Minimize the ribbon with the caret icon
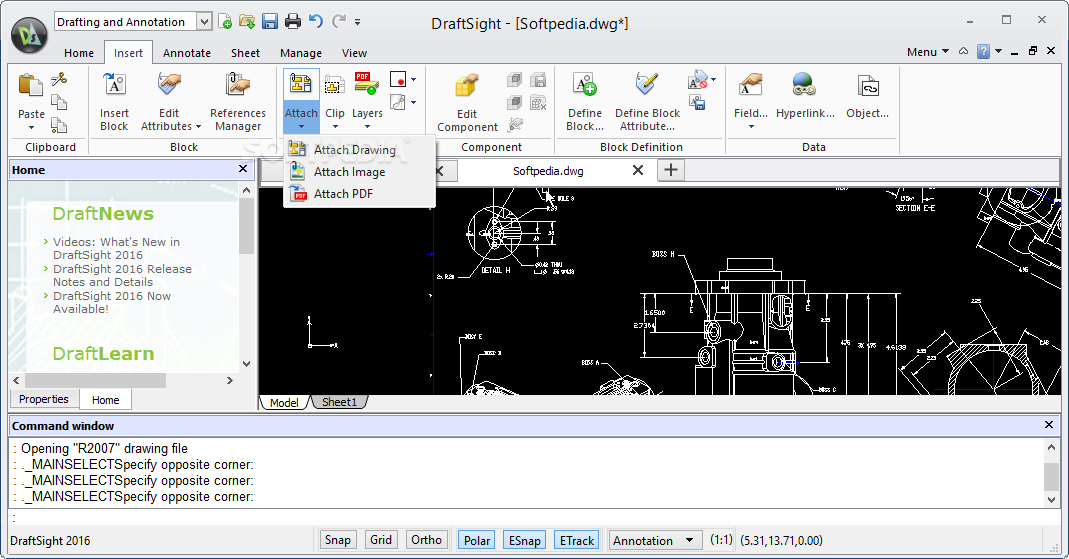1069x559 pixels. 963,51
